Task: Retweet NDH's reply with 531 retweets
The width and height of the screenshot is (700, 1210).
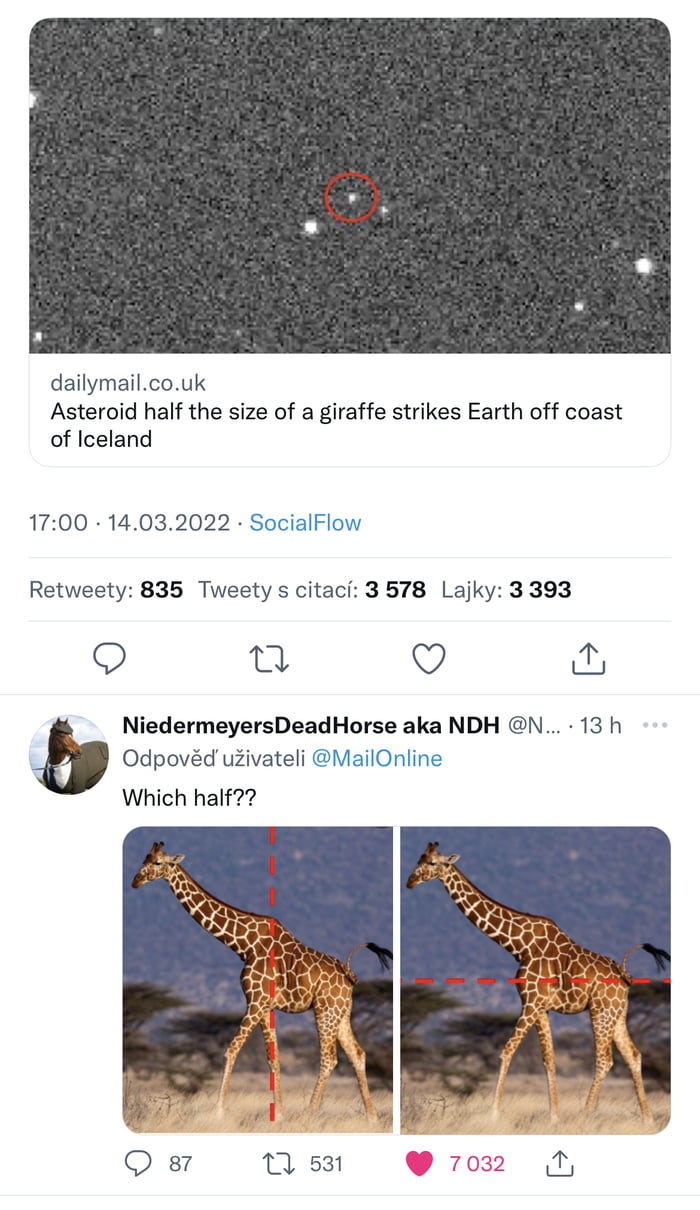Action: pos(274,1163)
